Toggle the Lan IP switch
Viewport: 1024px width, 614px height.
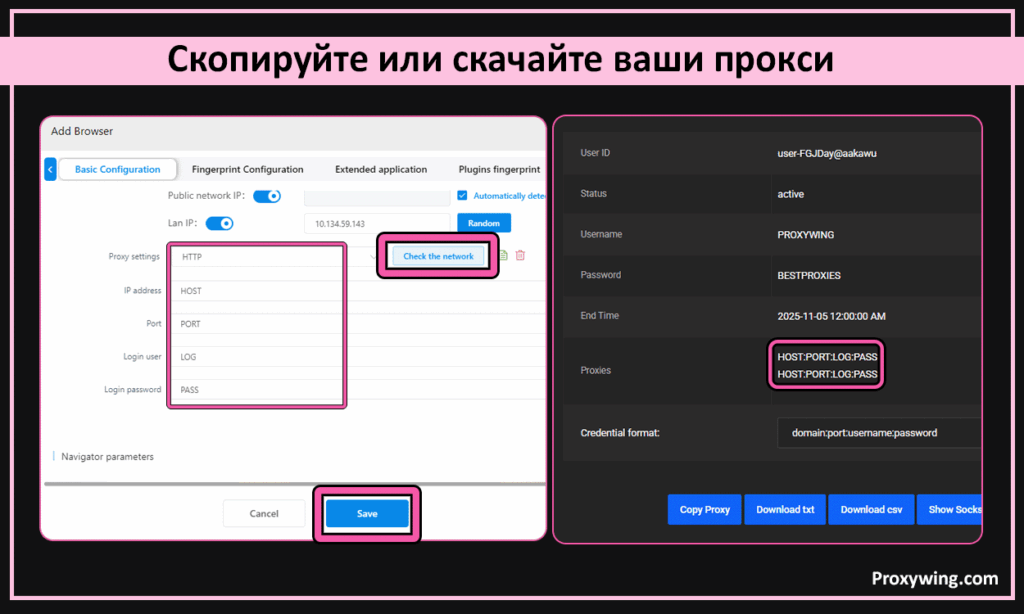219,223
